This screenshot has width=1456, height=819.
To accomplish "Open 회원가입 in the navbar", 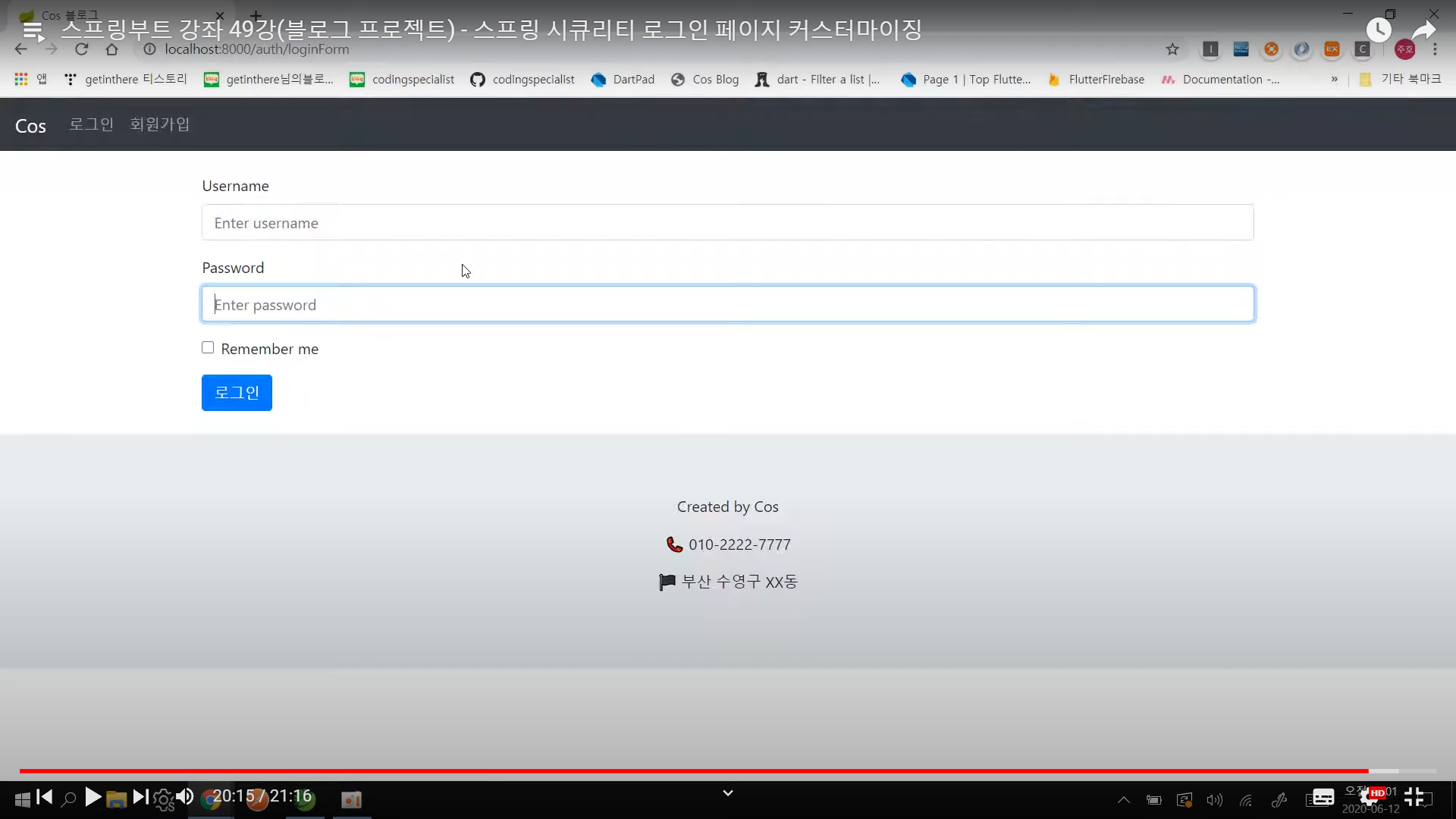I will (x=159, y=124).
